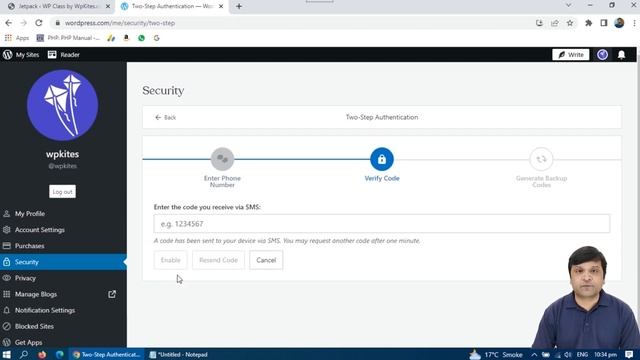The image size is (640, 360).
Task: Open Firefox from taskbar
Action: pyautogui.click(x=42, y=354)
